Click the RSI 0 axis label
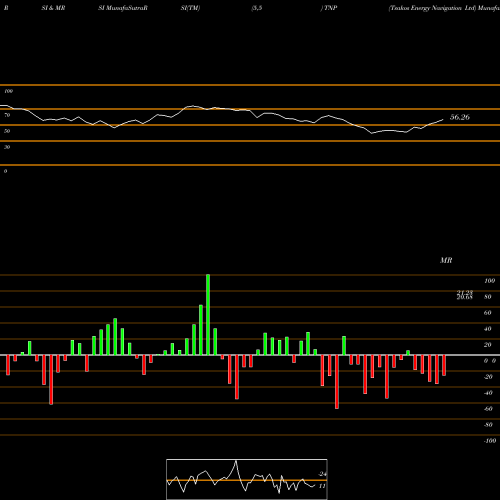500x500 pixels. click(5, 171)
